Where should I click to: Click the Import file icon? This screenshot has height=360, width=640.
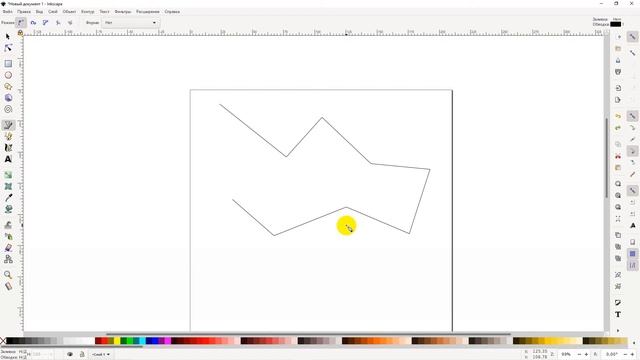coord(618,88)
